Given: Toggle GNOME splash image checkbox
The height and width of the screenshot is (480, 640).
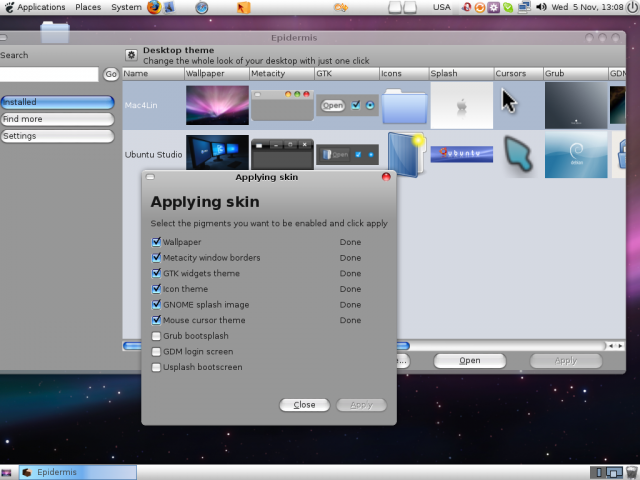Looking at the screenshot, I should 156,304.
